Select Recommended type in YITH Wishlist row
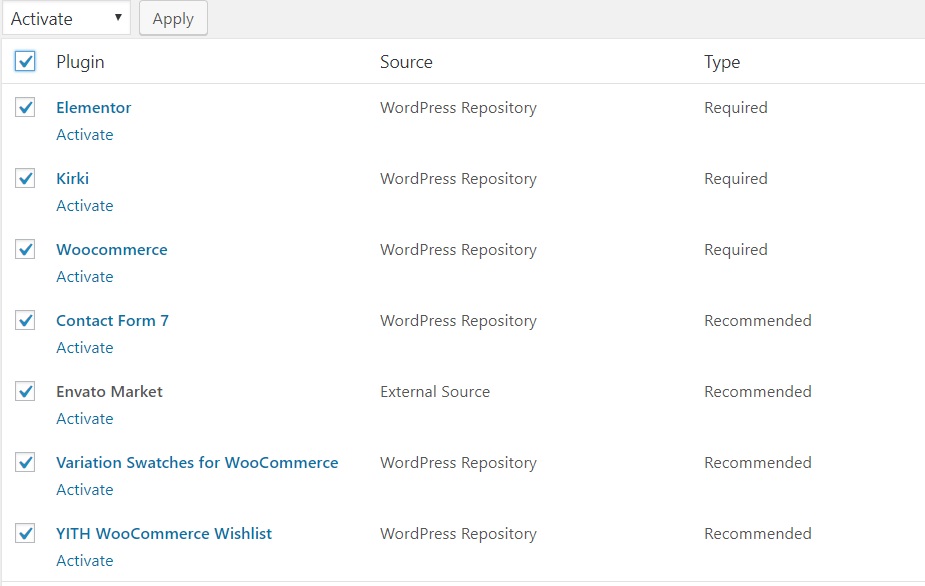 (x=758, y=533)
